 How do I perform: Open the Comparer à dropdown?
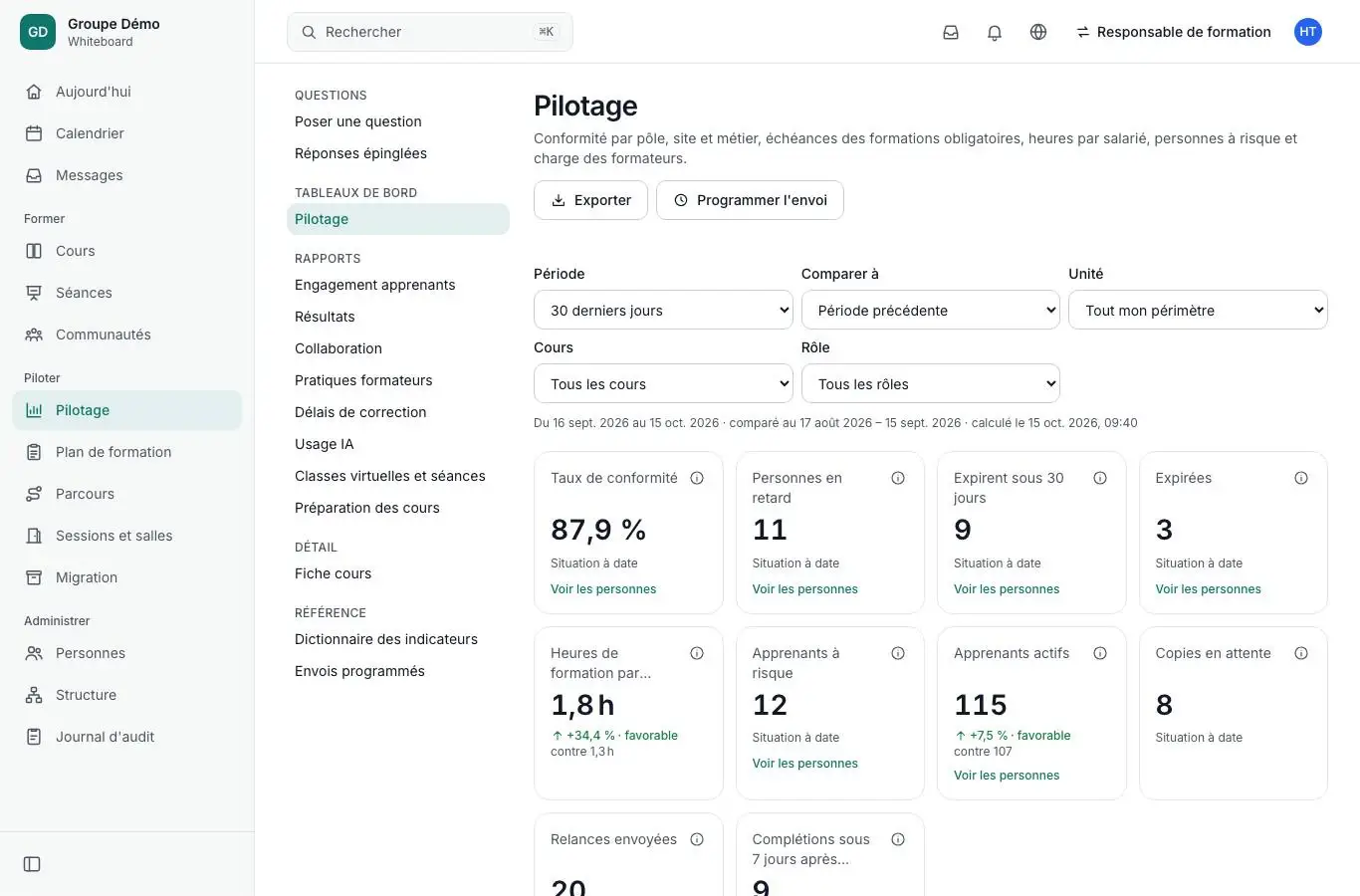point(931,311)
